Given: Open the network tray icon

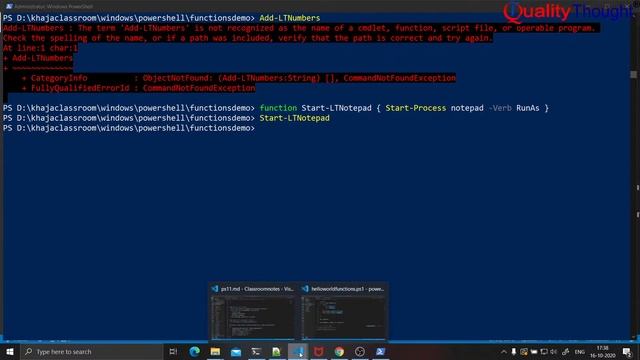Looking at the screenshot, I should (544, 351).
